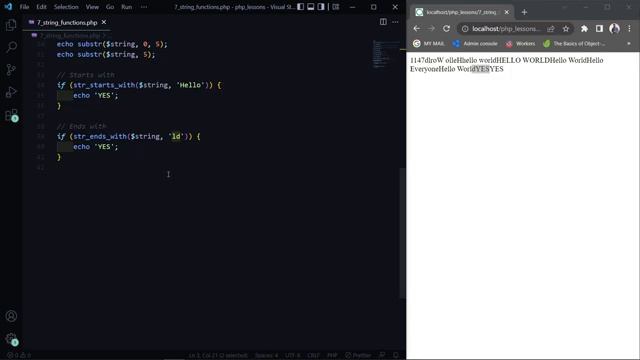
Task: Open the editor More Actions ellipsis
Action: [395, 22]
